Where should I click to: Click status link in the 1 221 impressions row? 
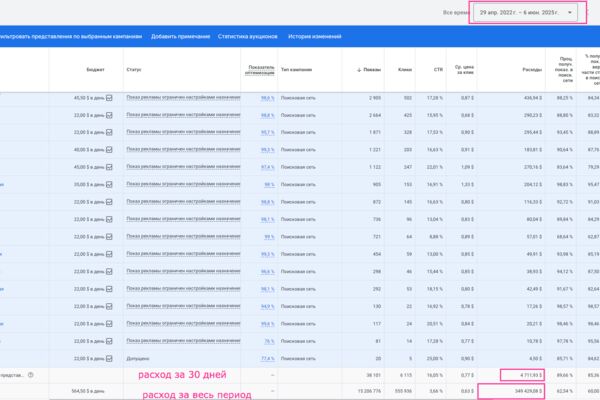click(x=183, y=149)
